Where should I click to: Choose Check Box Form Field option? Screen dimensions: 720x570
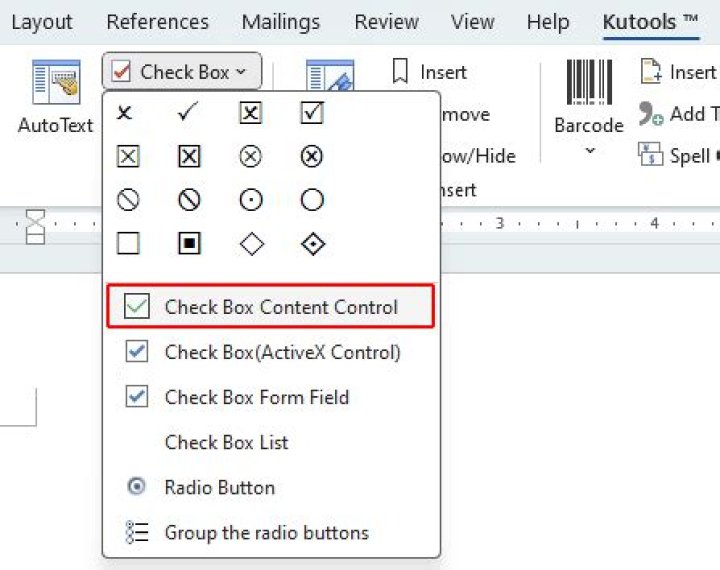click(x=256, y=397)
